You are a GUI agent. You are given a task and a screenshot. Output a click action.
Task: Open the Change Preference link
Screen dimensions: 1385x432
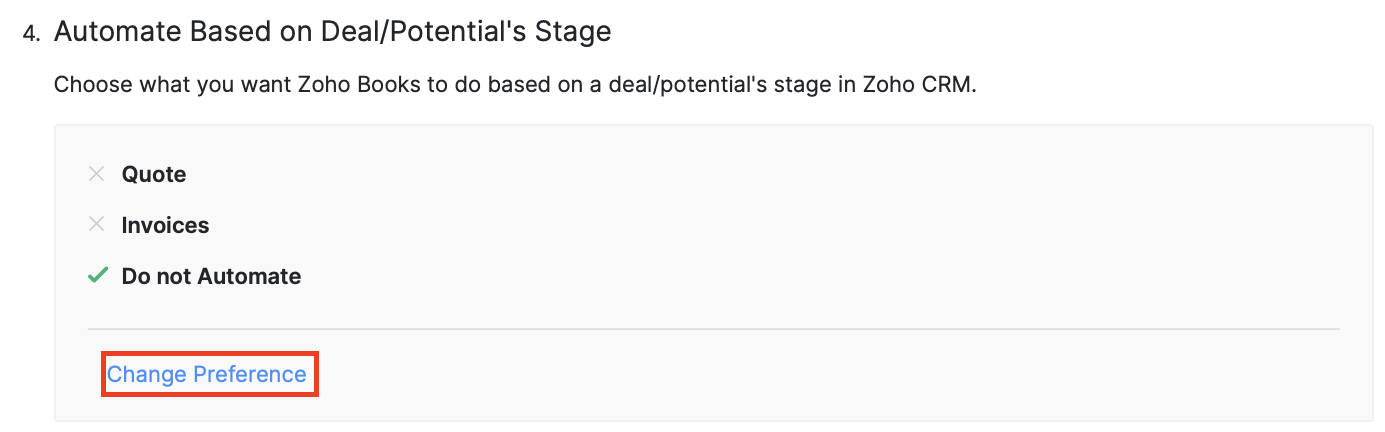tap(207, 374)
